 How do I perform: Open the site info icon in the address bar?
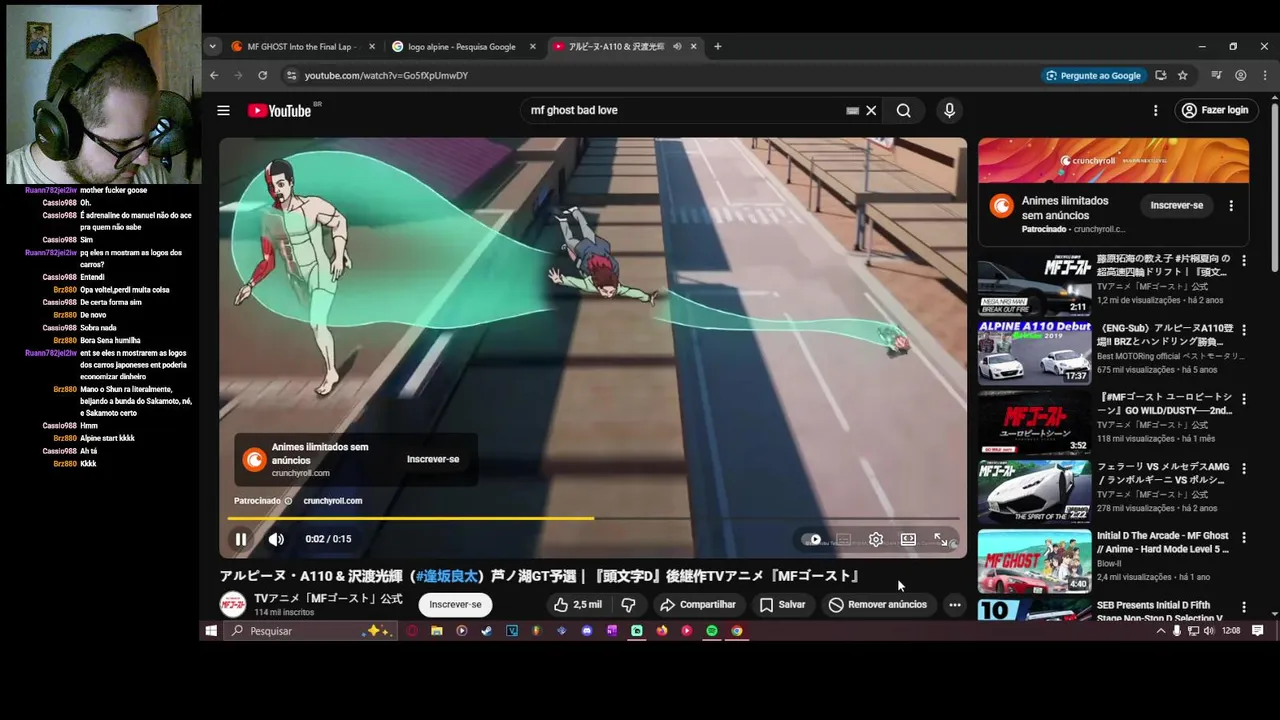(x=291, y=75)
